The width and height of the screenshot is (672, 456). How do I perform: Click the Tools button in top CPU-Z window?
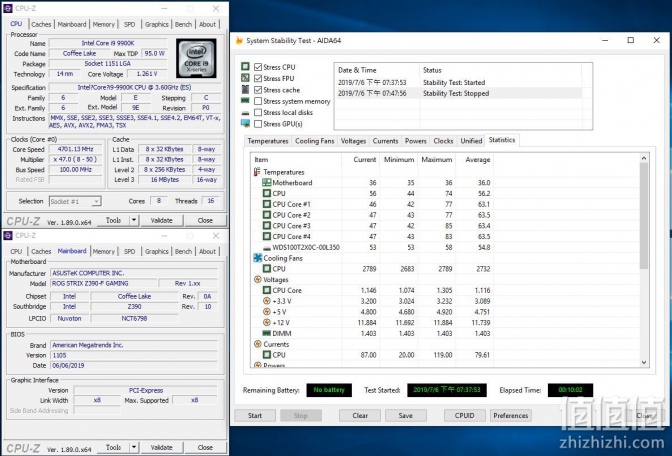click(x=114, y=220)
